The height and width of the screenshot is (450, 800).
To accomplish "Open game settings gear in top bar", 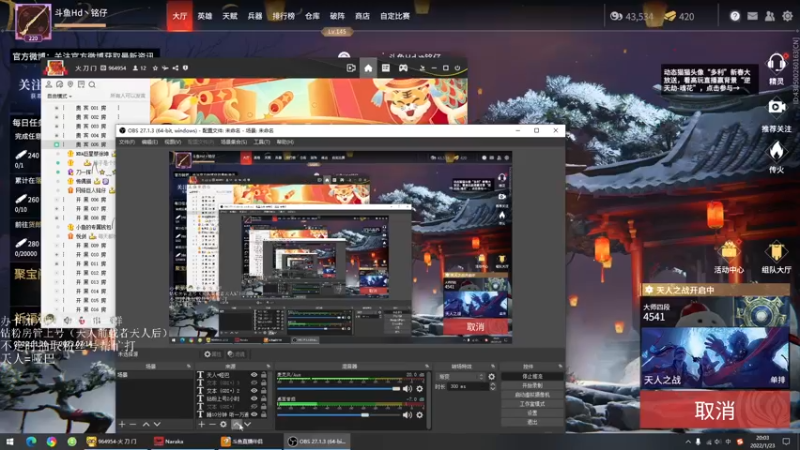I will click(x=788, y=16).
